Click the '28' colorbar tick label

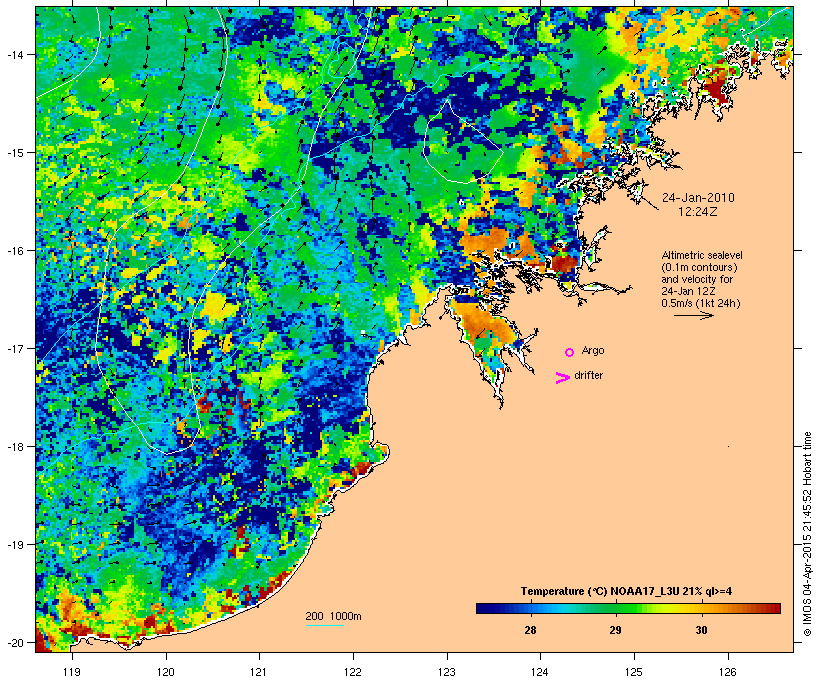coord(530,630)
